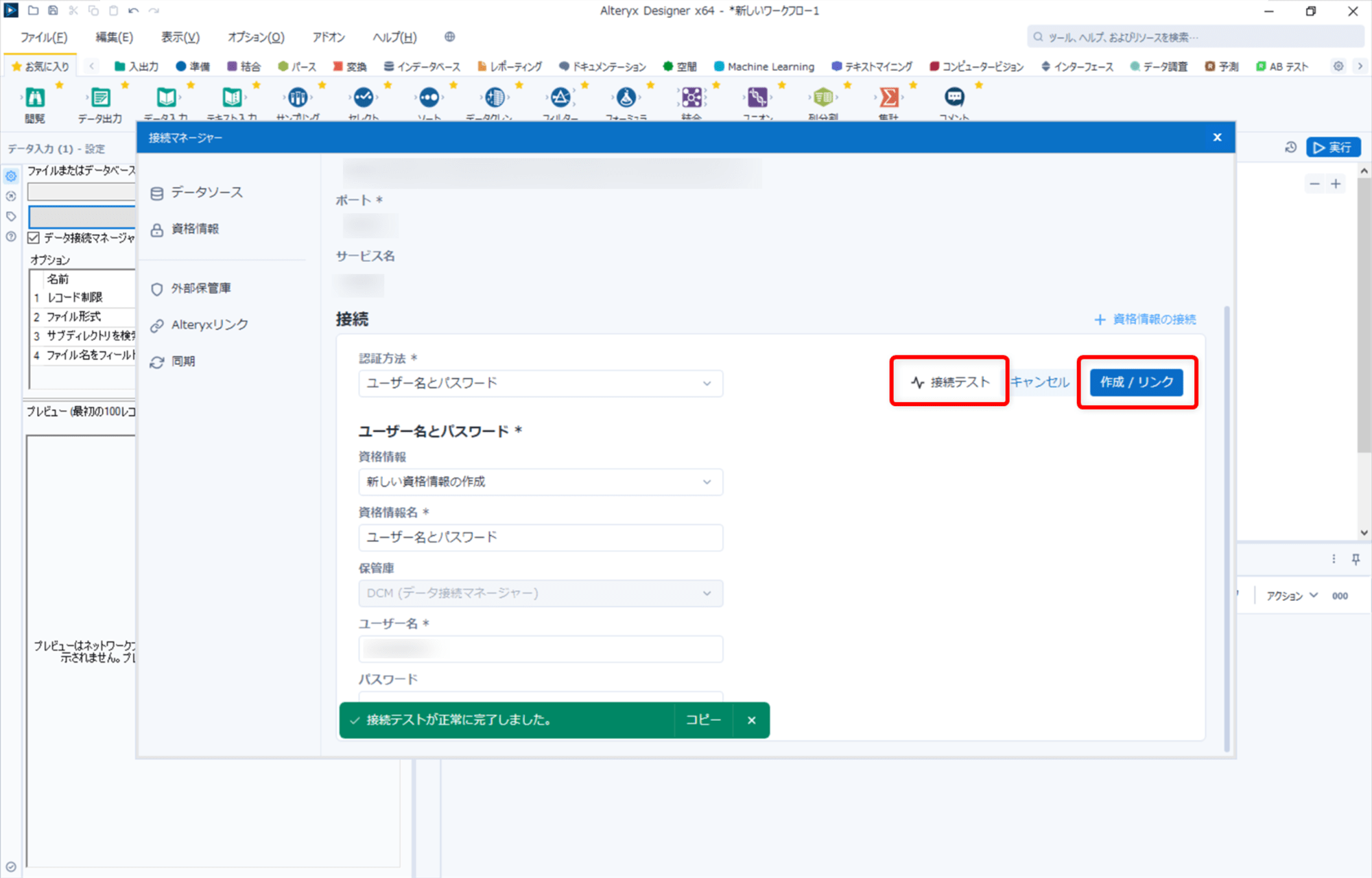Viewport: 1372px width, 878px height.
Task: Open 編集(E) menu
Action: (x=115, y=37)
